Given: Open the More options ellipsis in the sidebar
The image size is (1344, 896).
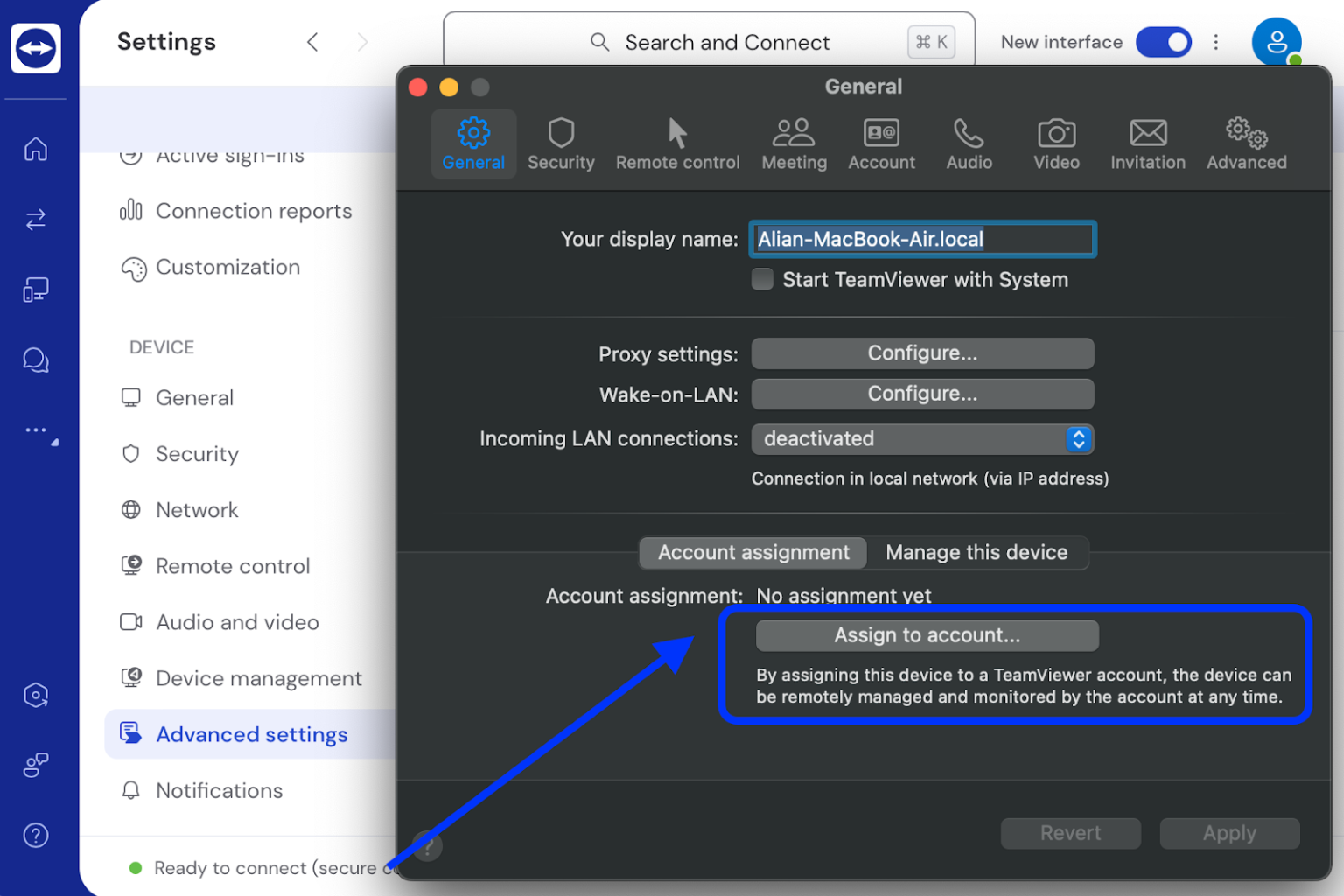Looking at the screenshot, I should click(x=36, y=430).
